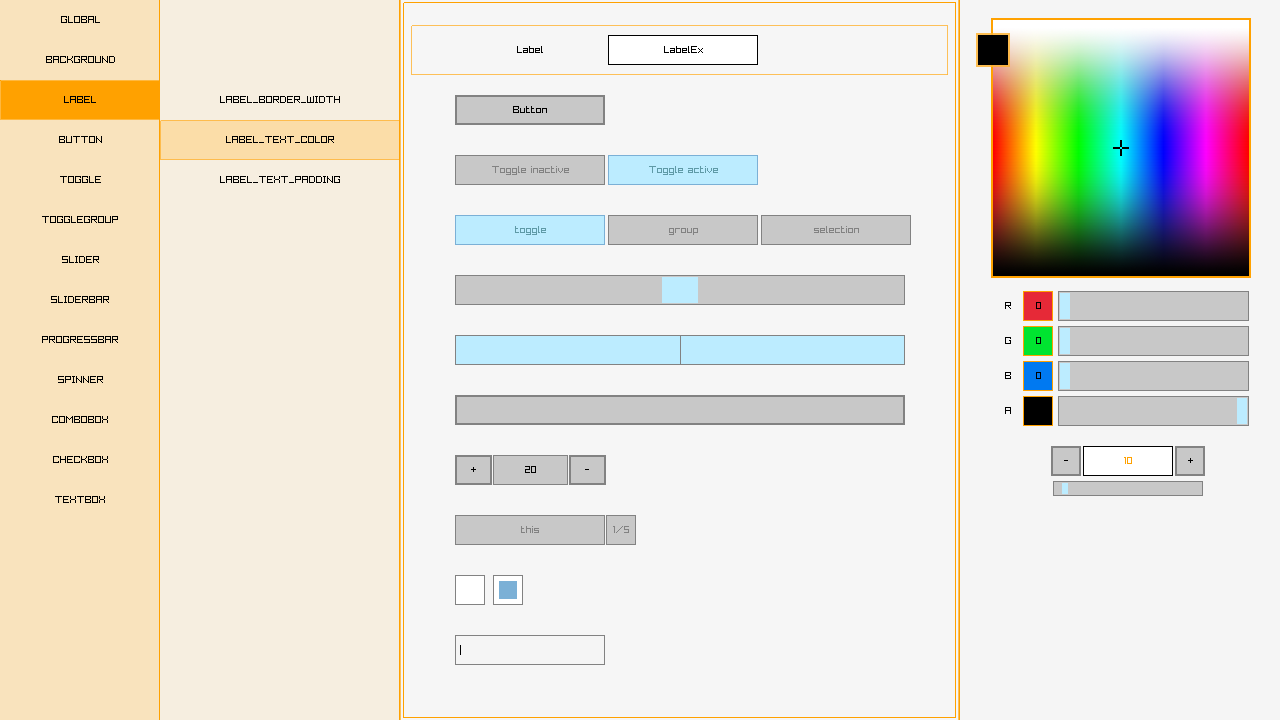Image resolution: width=1280 pixels, height=720 pixels.
Task: Select 'group' in the toggle group
Action: (683, 230)
